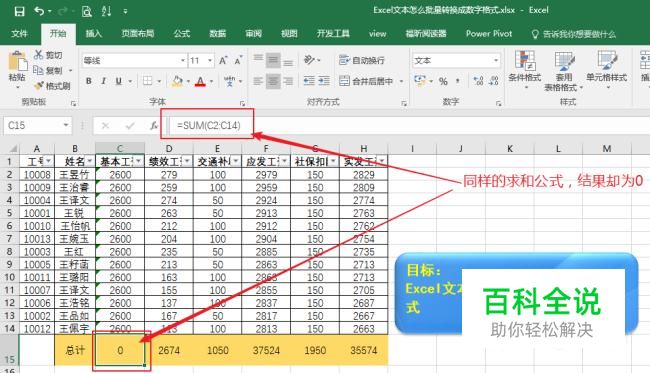
Task: Toggle Italic formatting
Action: point(104,81)
